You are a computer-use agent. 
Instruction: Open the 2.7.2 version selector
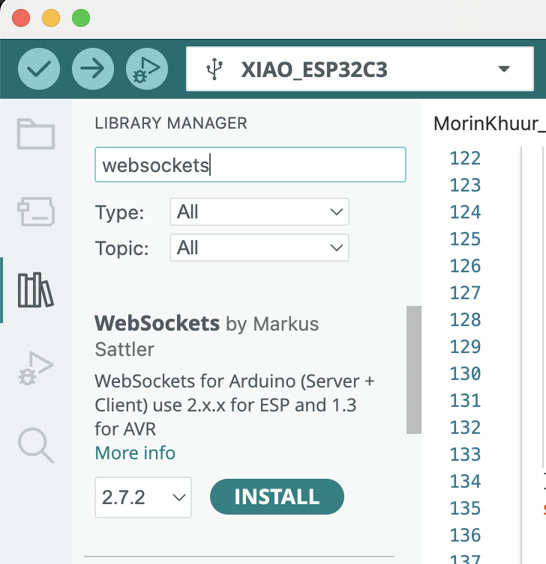click(143, 497)
